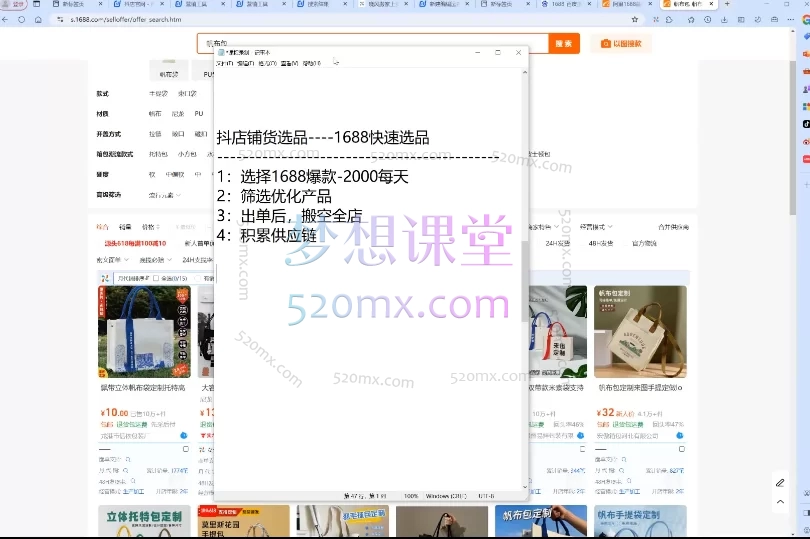
Task: Select 托特包 bag style filter
Action: click(x=158, y=154)
